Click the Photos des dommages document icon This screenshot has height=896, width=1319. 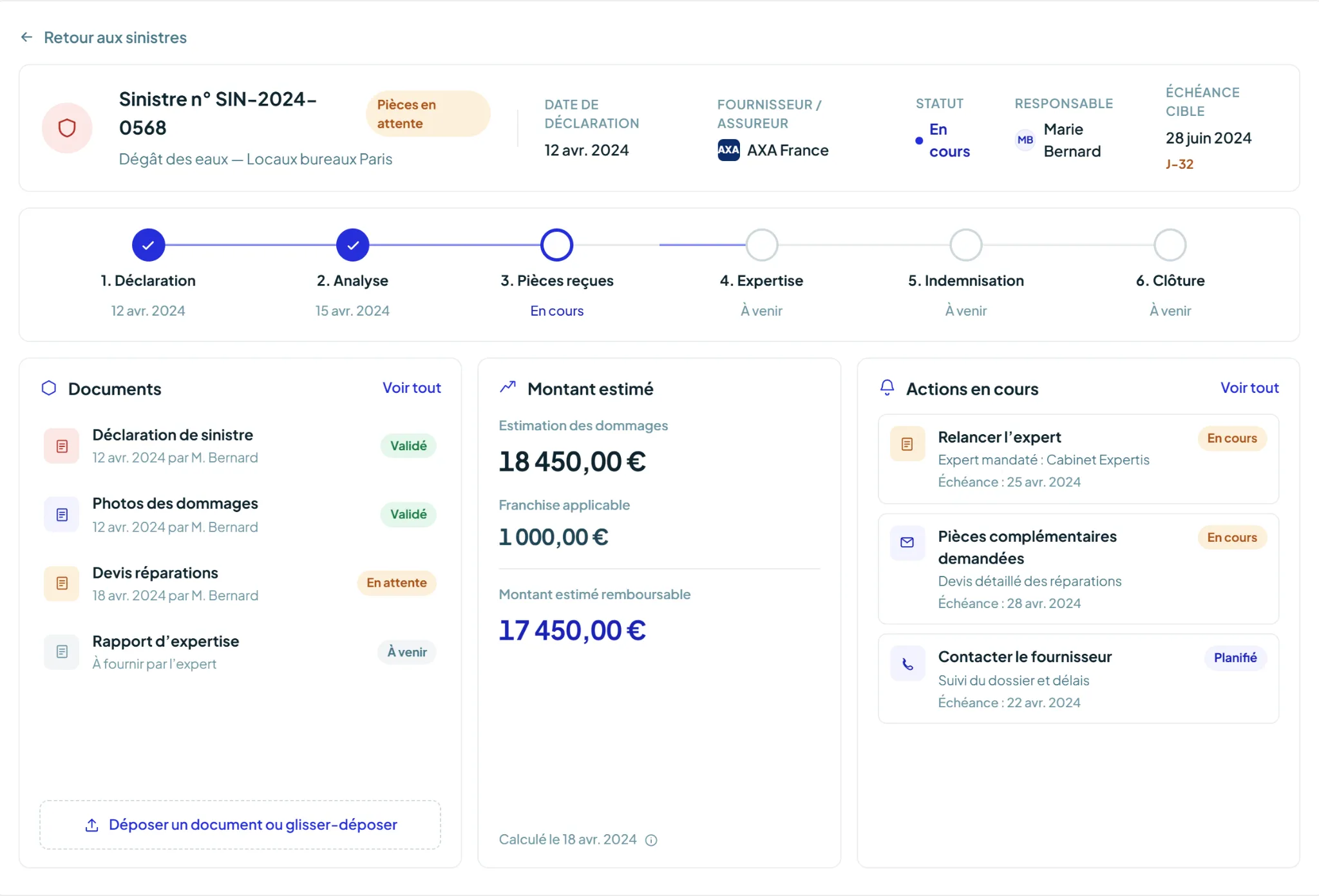pos(62,514)
